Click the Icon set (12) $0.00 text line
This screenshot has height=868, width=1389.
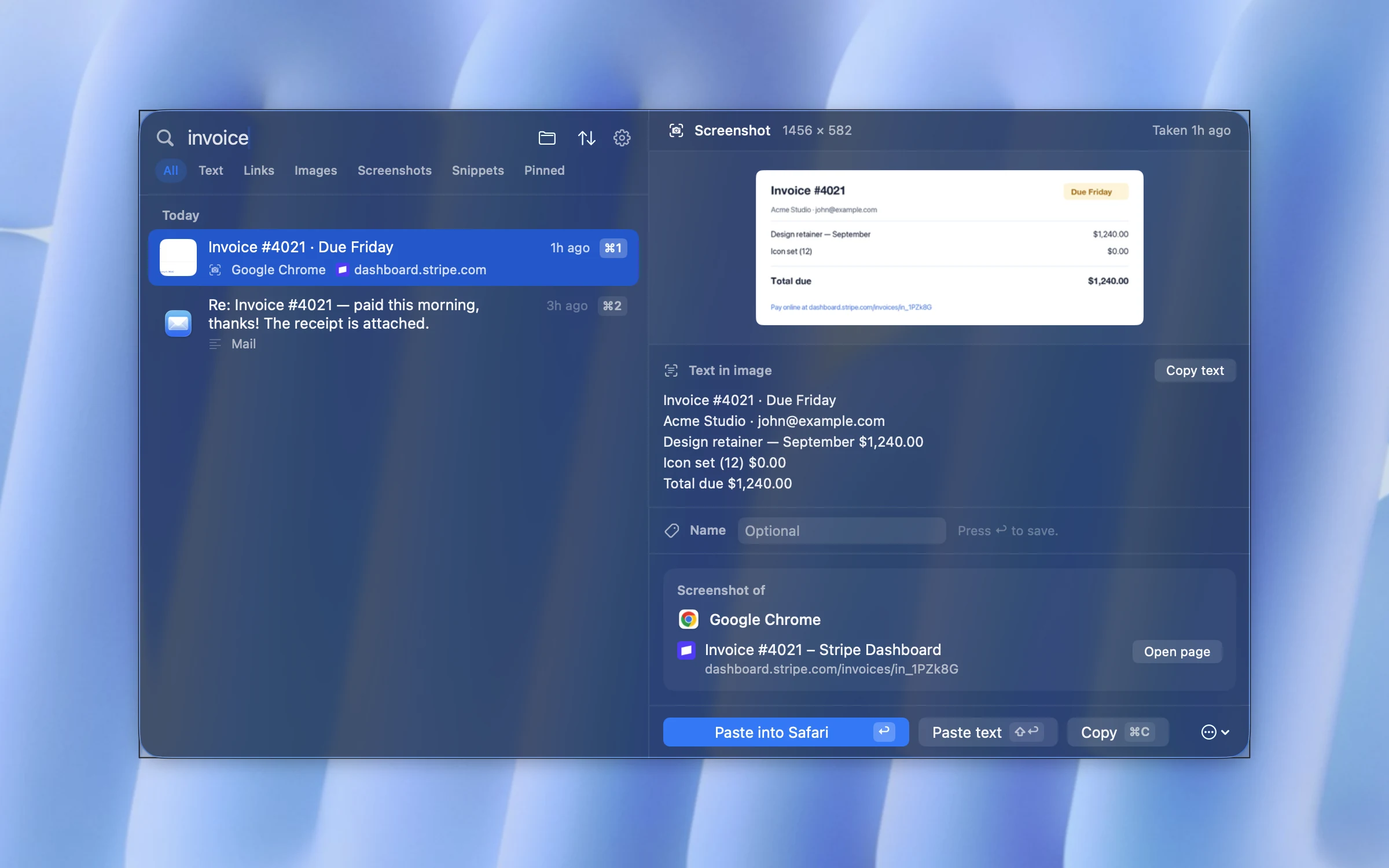(x=724, y=462)
